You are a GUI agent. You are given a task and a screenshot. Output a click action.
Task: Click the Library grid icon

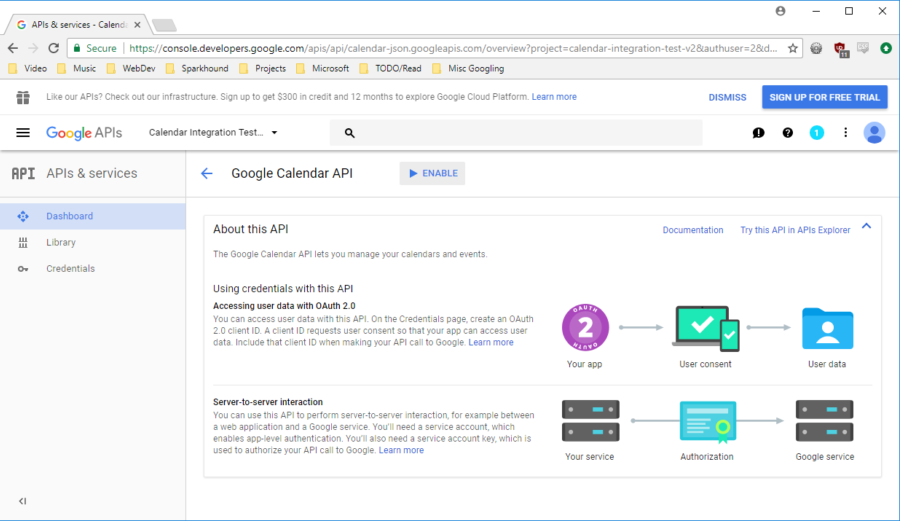tap(23, 243)
